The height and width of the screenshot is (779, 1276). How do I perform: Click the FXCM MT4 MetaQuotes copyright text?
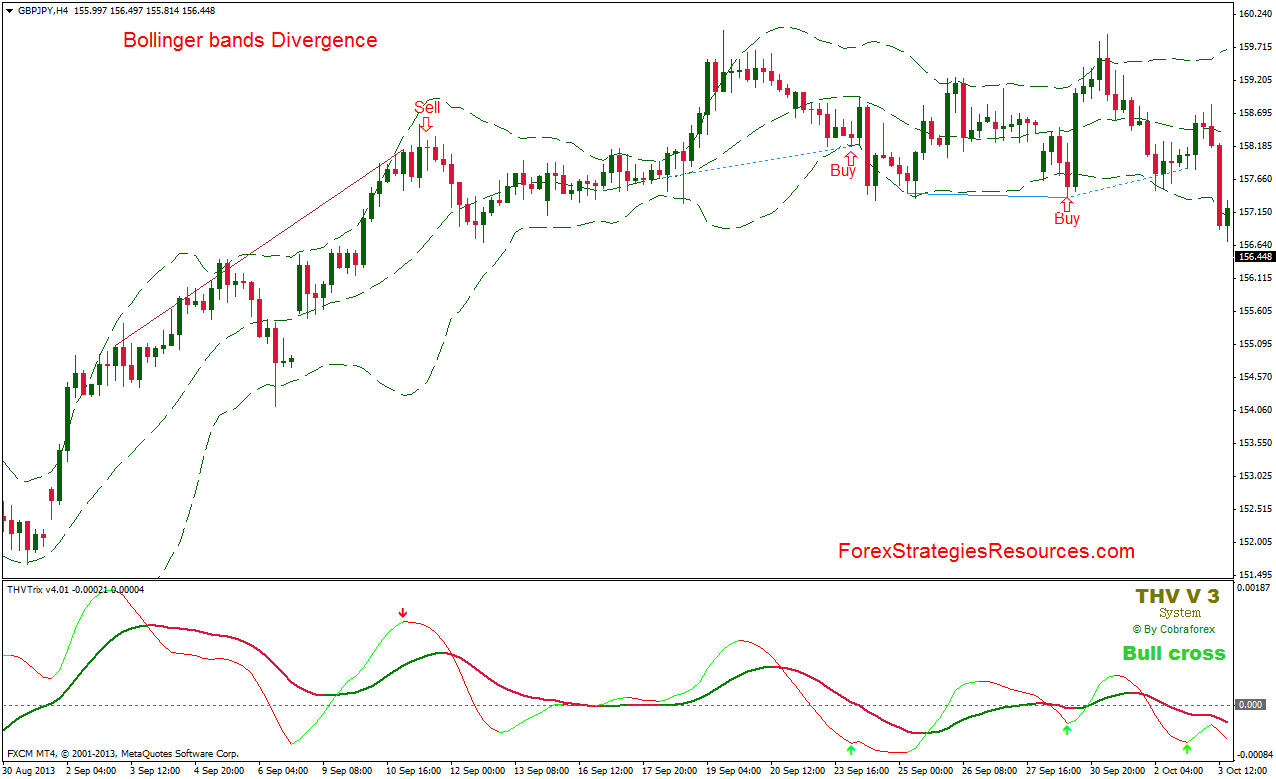(x=123, y=753)
